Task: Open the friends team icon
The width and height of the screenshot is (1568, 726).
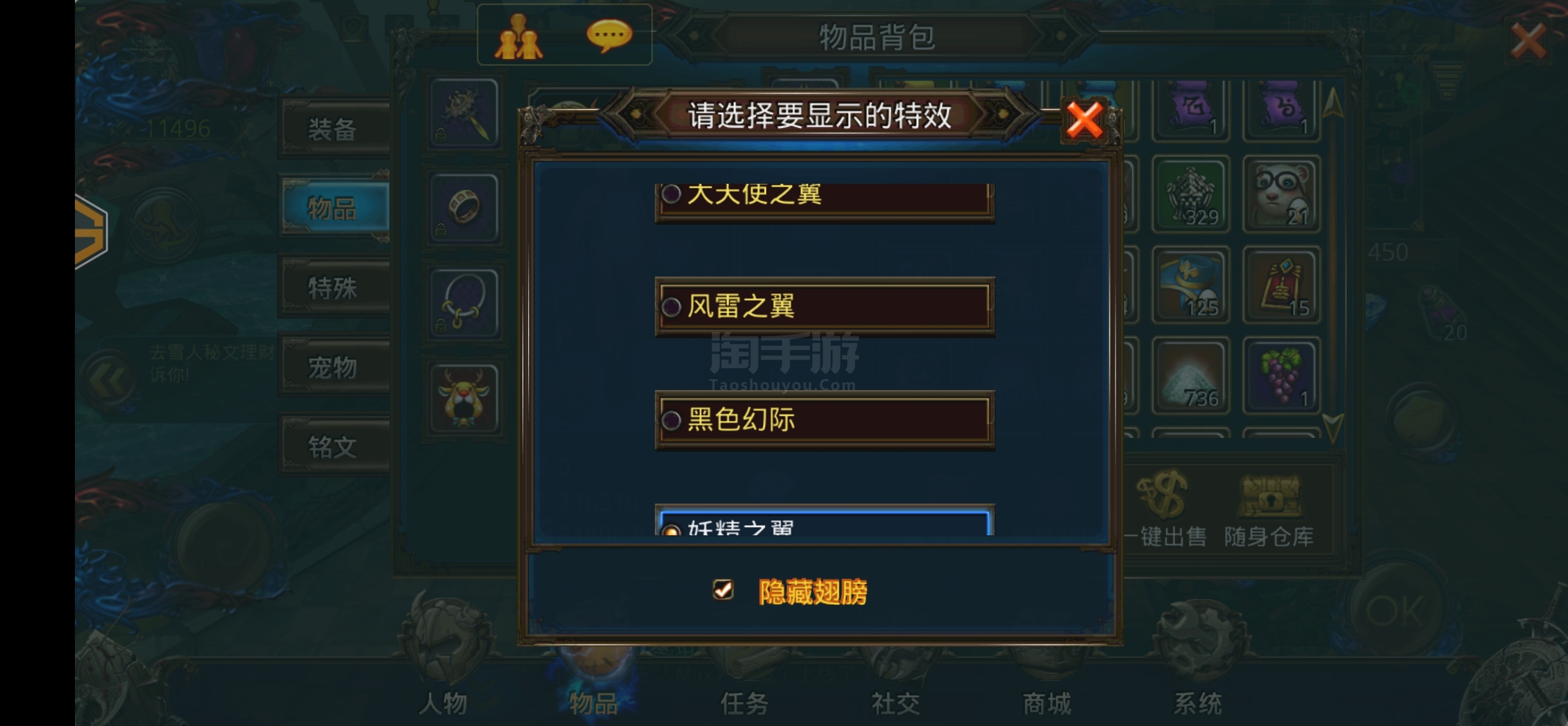Action: tap(518, 36)
